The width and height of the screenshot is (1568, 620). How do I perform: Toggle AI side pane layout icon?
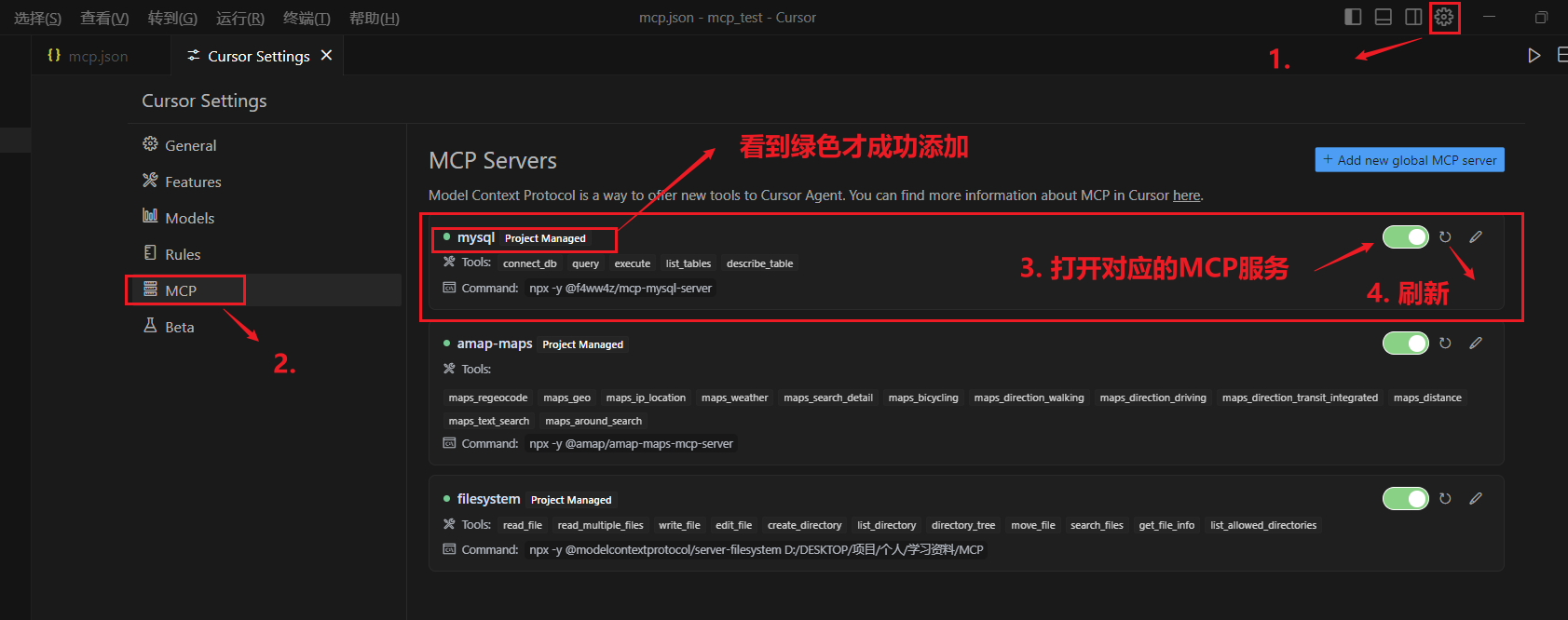(1413, 17)
